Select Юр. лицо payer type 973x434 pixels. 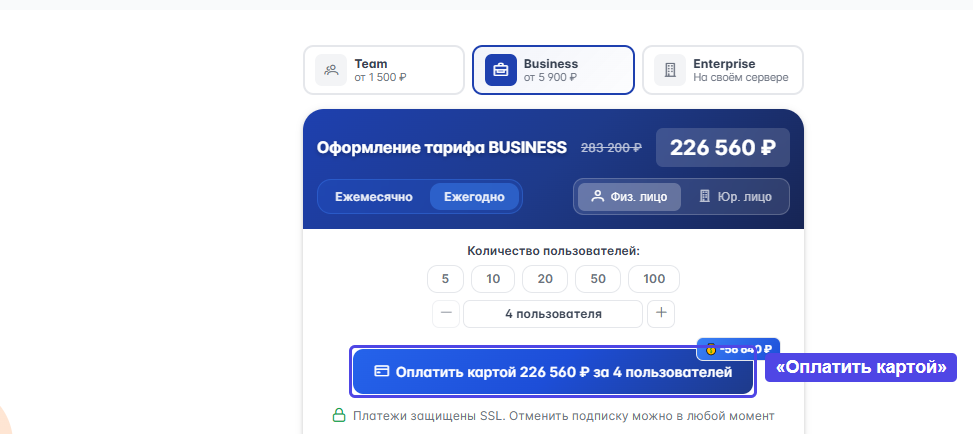pos(736,197)
